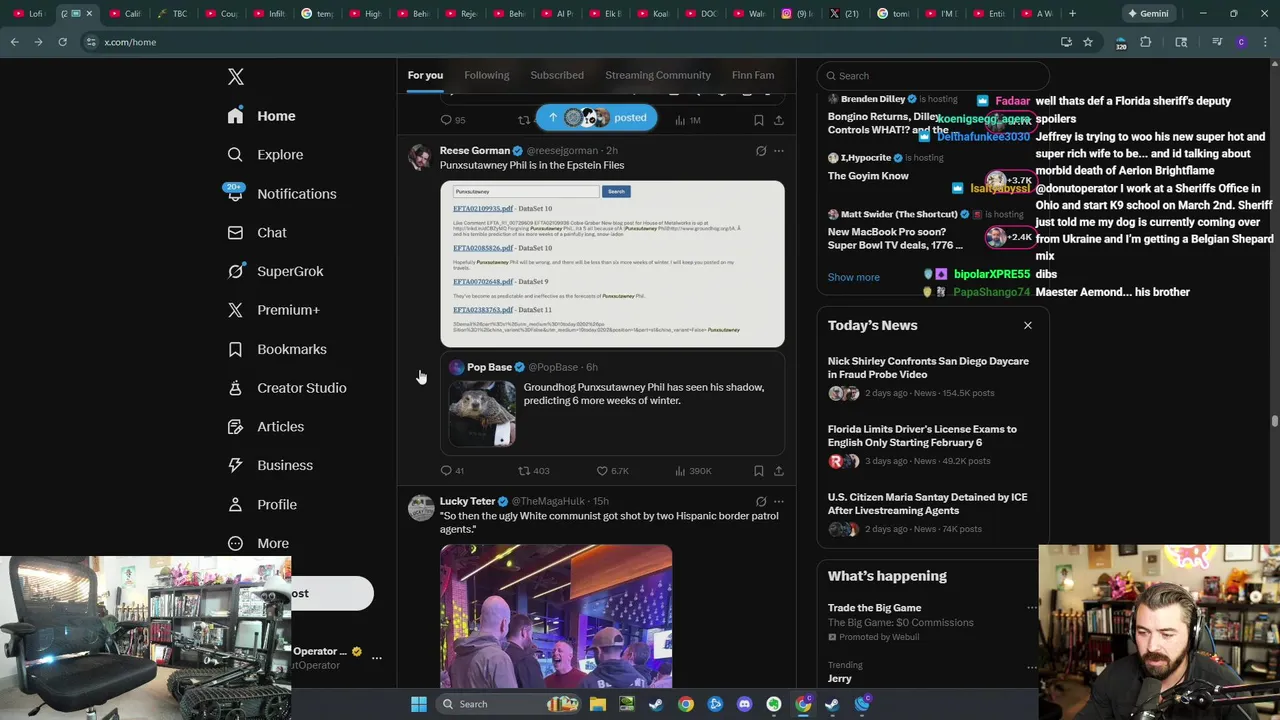Open Explore from the sidebar

tap(265, 155)
